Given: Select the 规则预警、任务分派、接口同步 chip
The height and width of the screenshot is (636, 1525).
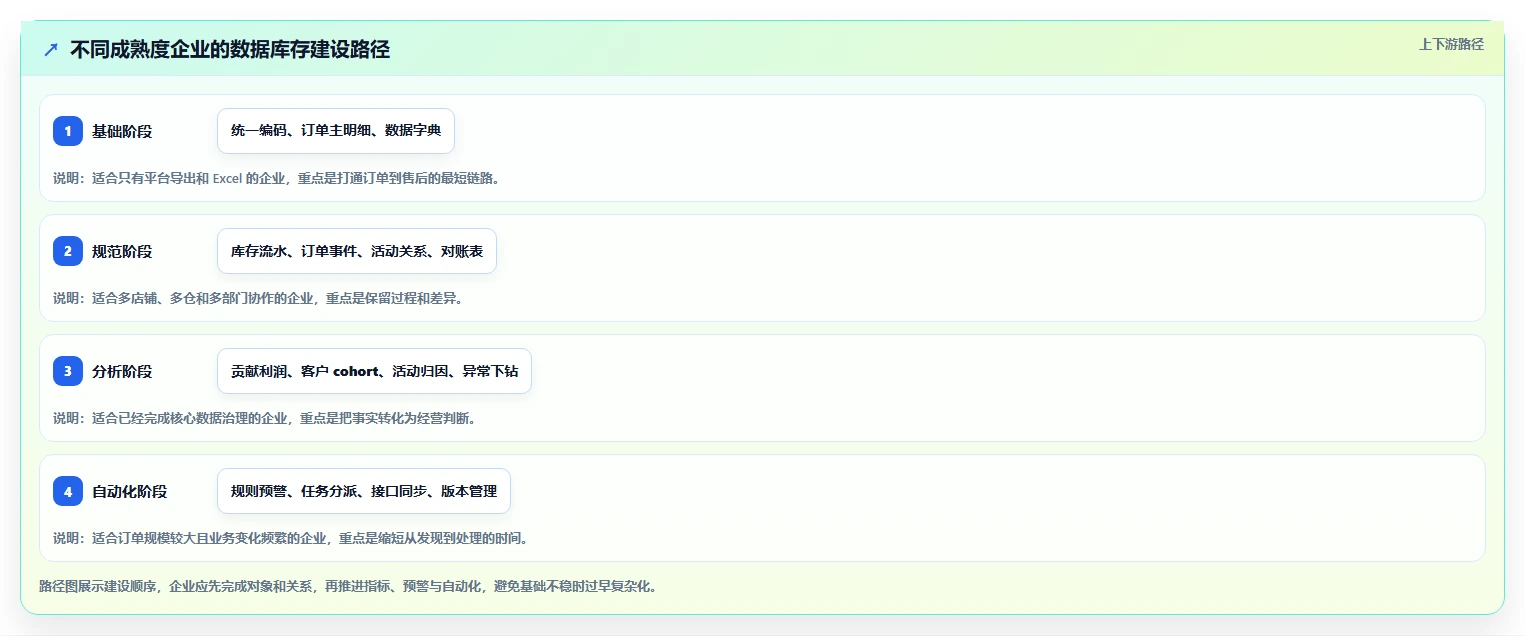Looking at the screenshot, I should (364, 491).
